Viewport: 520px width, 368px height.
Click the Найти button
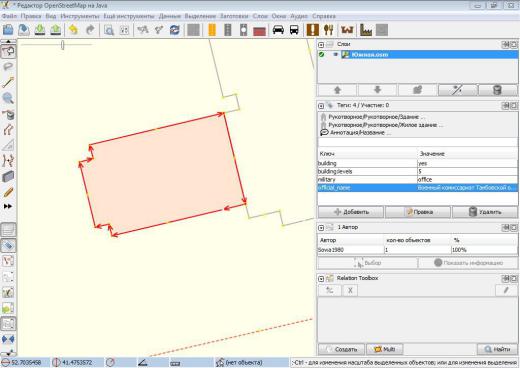coord(497,349)
